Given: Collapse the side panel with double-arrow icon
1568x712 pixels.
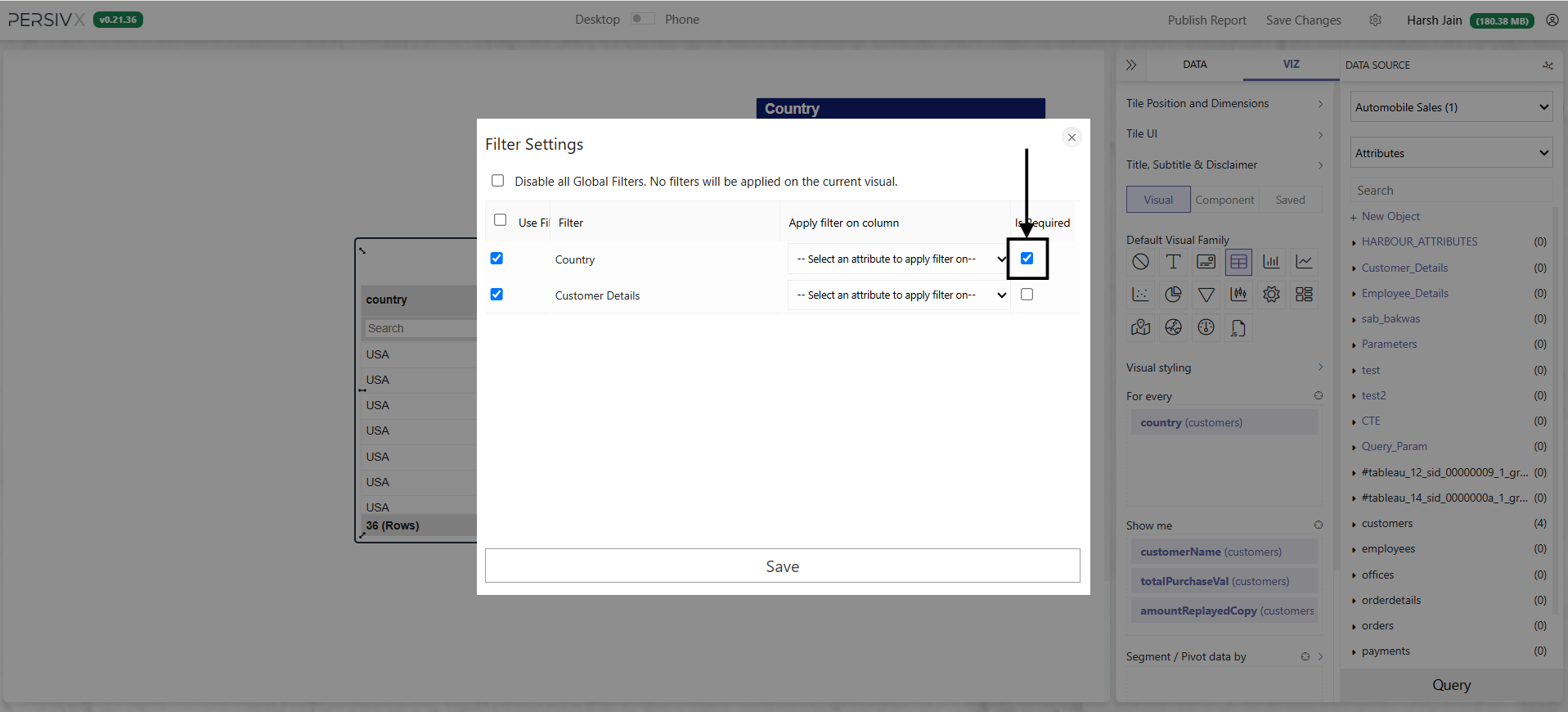Looking at the screenshot, I should coord(1131,65).
